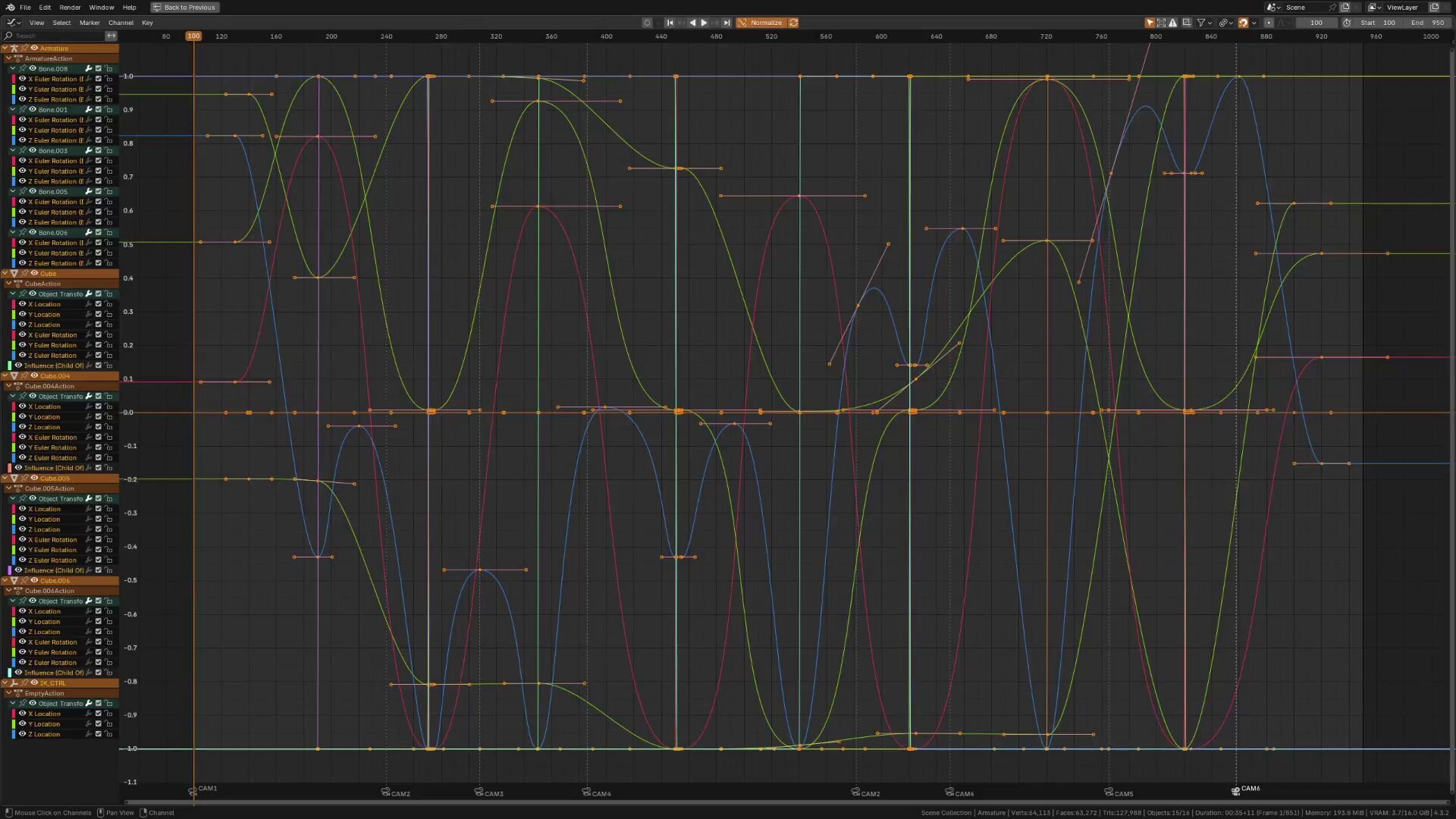This screenshot has height=819, width=1456.
Task: Click Cube Z Euler Rotation blue swatch
Action: pyautogui.click(x=14, y=355)
